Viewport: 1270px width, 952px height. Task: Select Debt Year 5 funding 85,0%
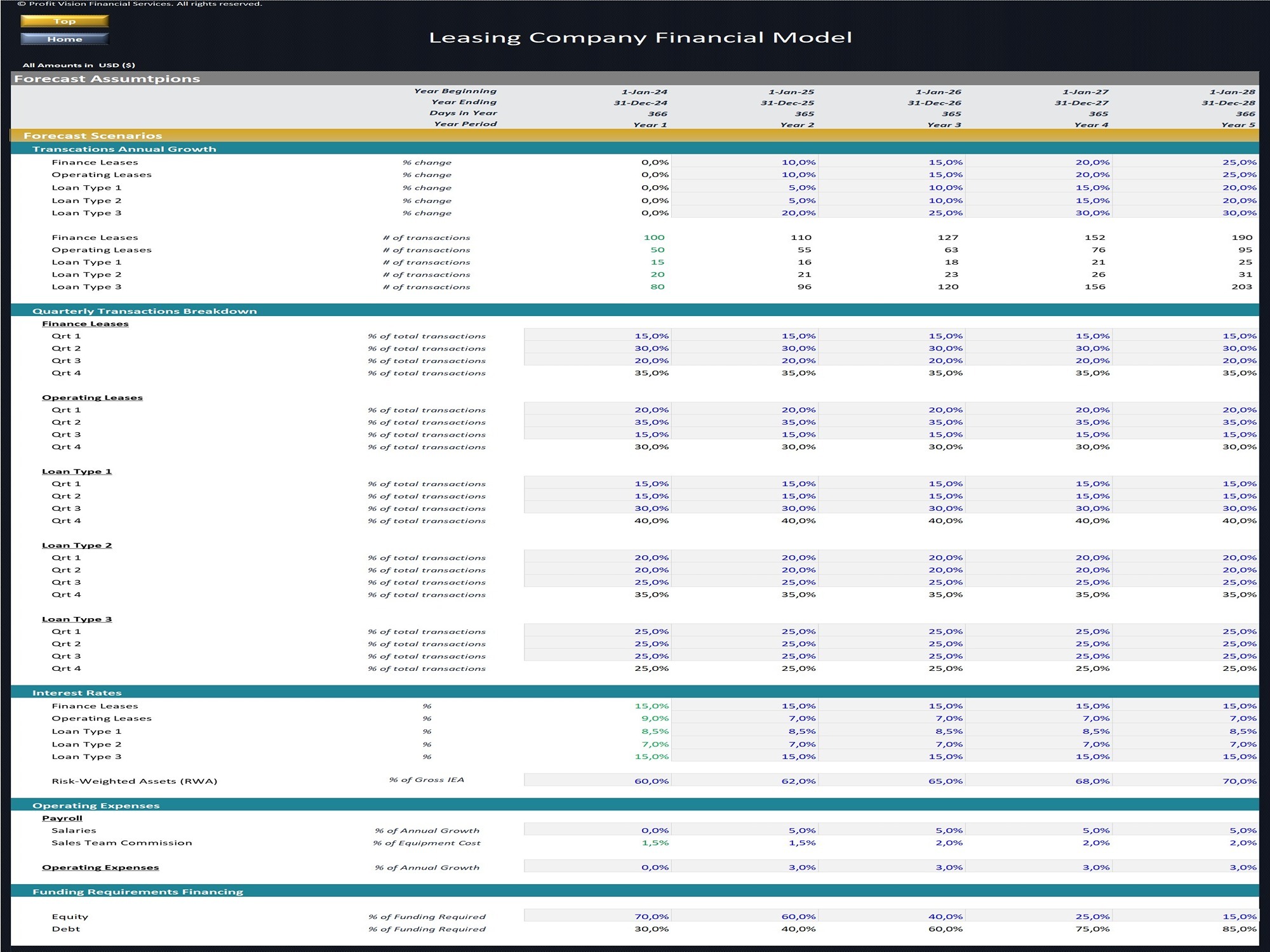point(1240,929)
